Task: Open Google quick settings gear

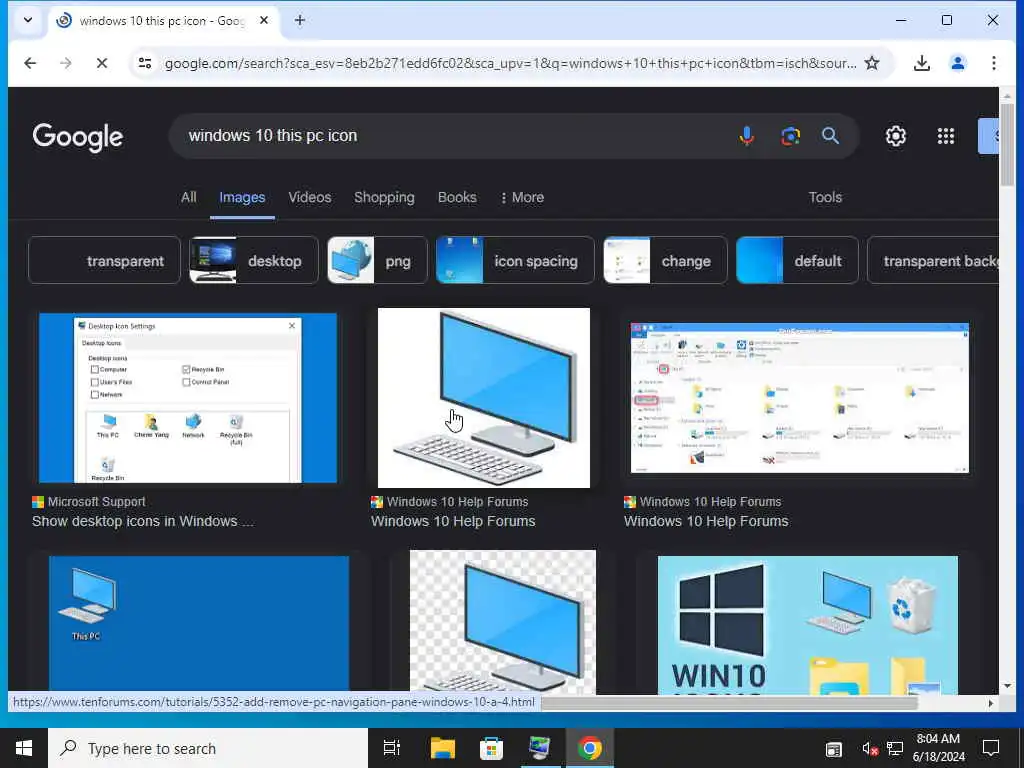Action: tap(895, 136)
